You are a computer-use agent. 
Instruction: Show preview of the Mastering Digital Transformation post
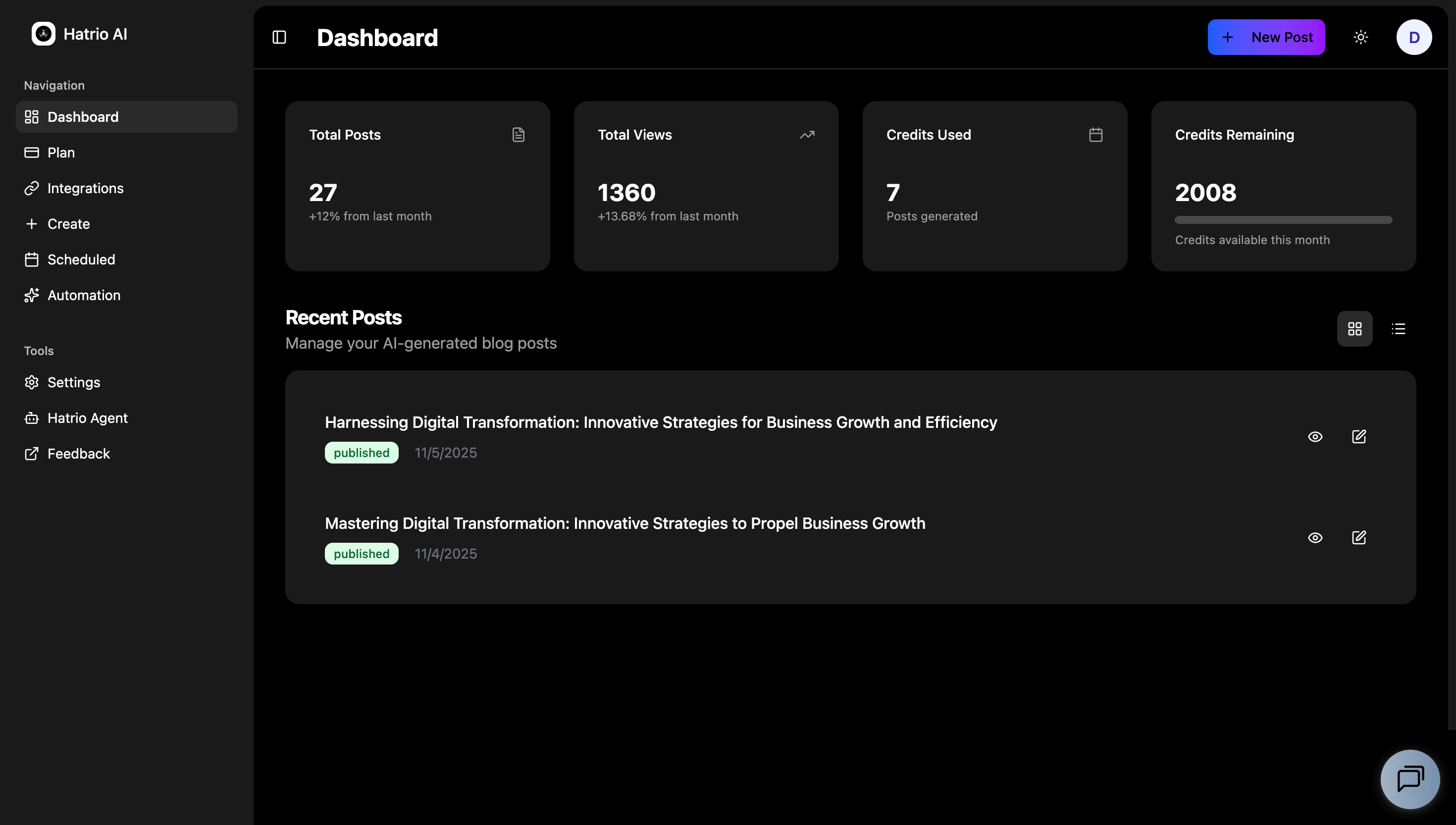[1315, 538]
